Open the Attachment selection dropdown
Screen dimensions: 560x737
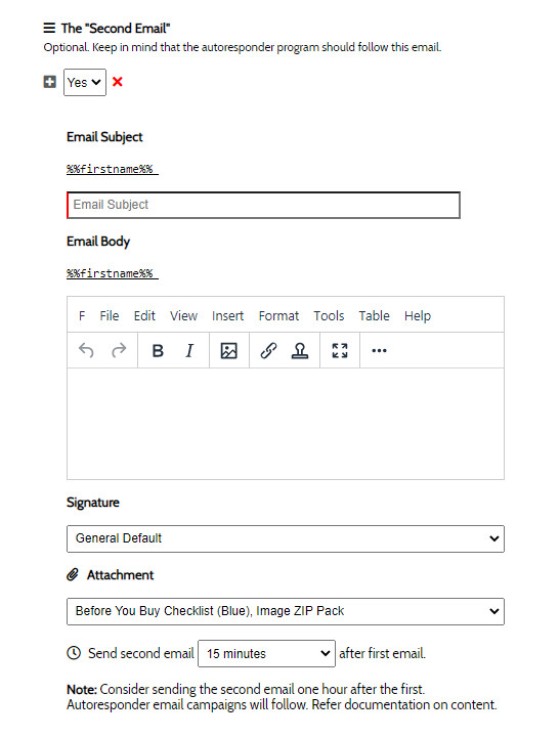tap(285, 612)
